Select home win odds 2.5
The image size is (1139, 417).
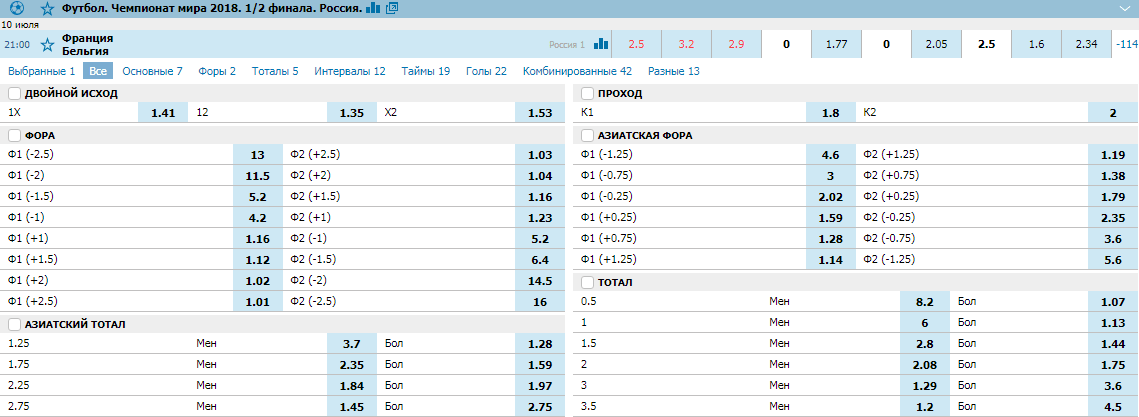[x=636, y=44]
